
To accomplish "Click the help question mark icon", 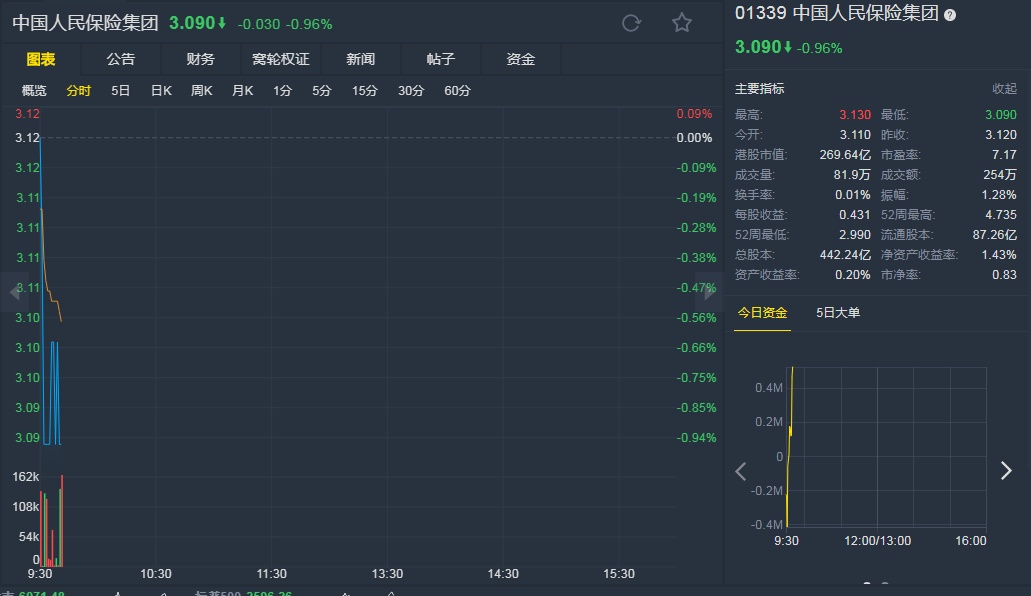I will click(950, 15).
